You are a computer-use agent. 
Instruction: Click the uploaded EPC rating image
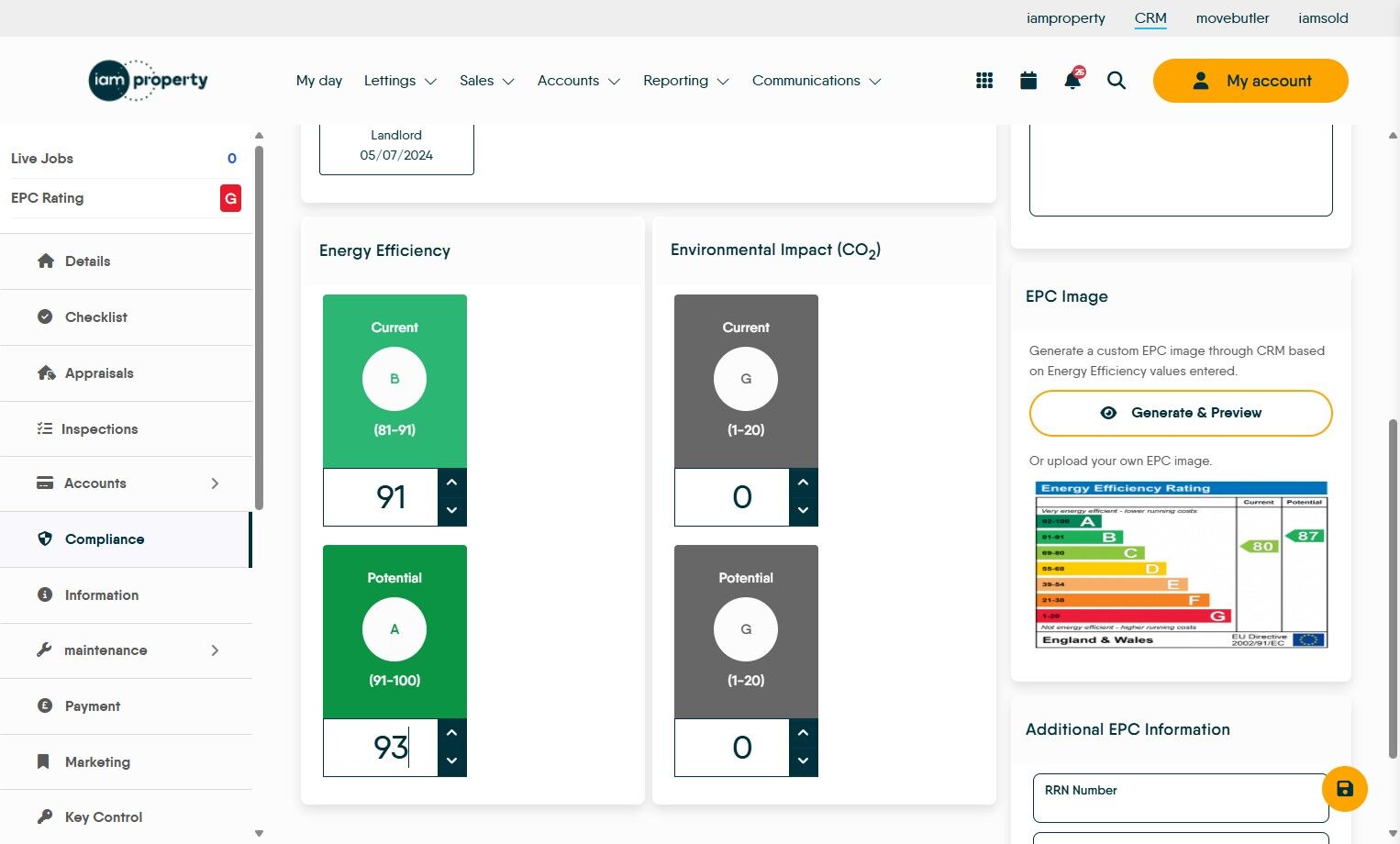tap(1181, 564)
